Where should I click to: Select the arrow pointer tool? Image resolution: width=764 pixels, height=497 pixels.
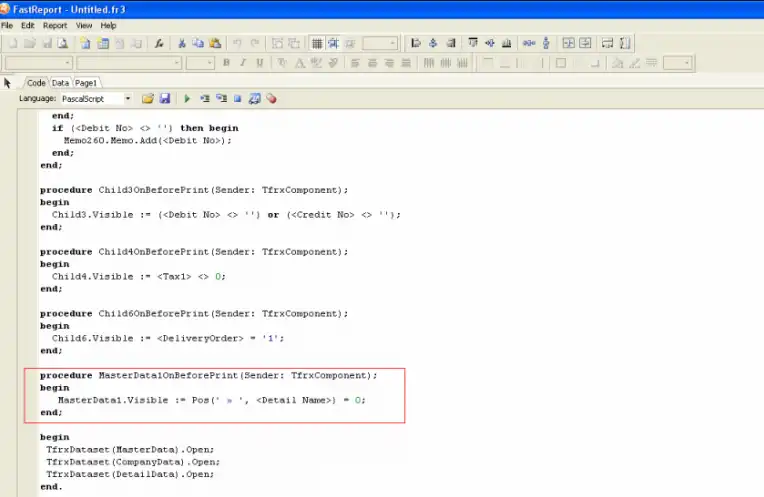coord(8,83)
